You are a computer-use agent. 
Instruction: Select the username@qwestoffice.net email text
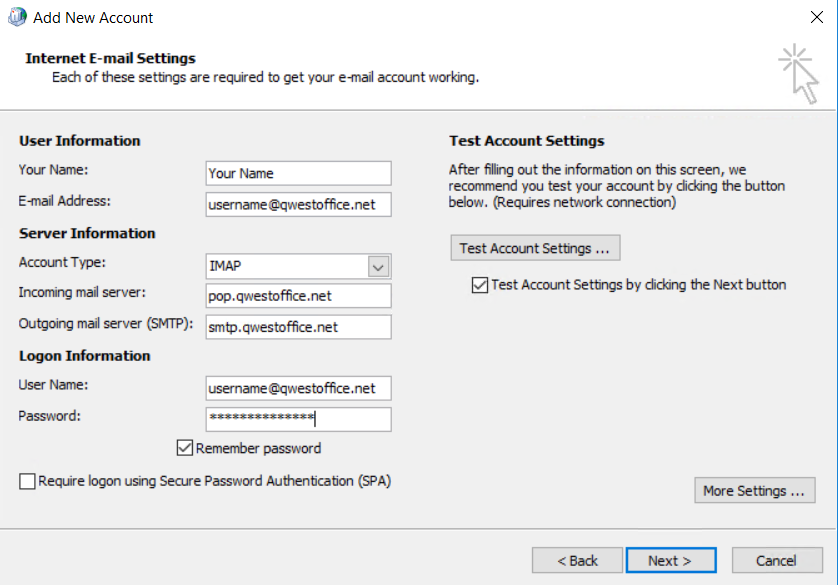(x=297, y=204)
